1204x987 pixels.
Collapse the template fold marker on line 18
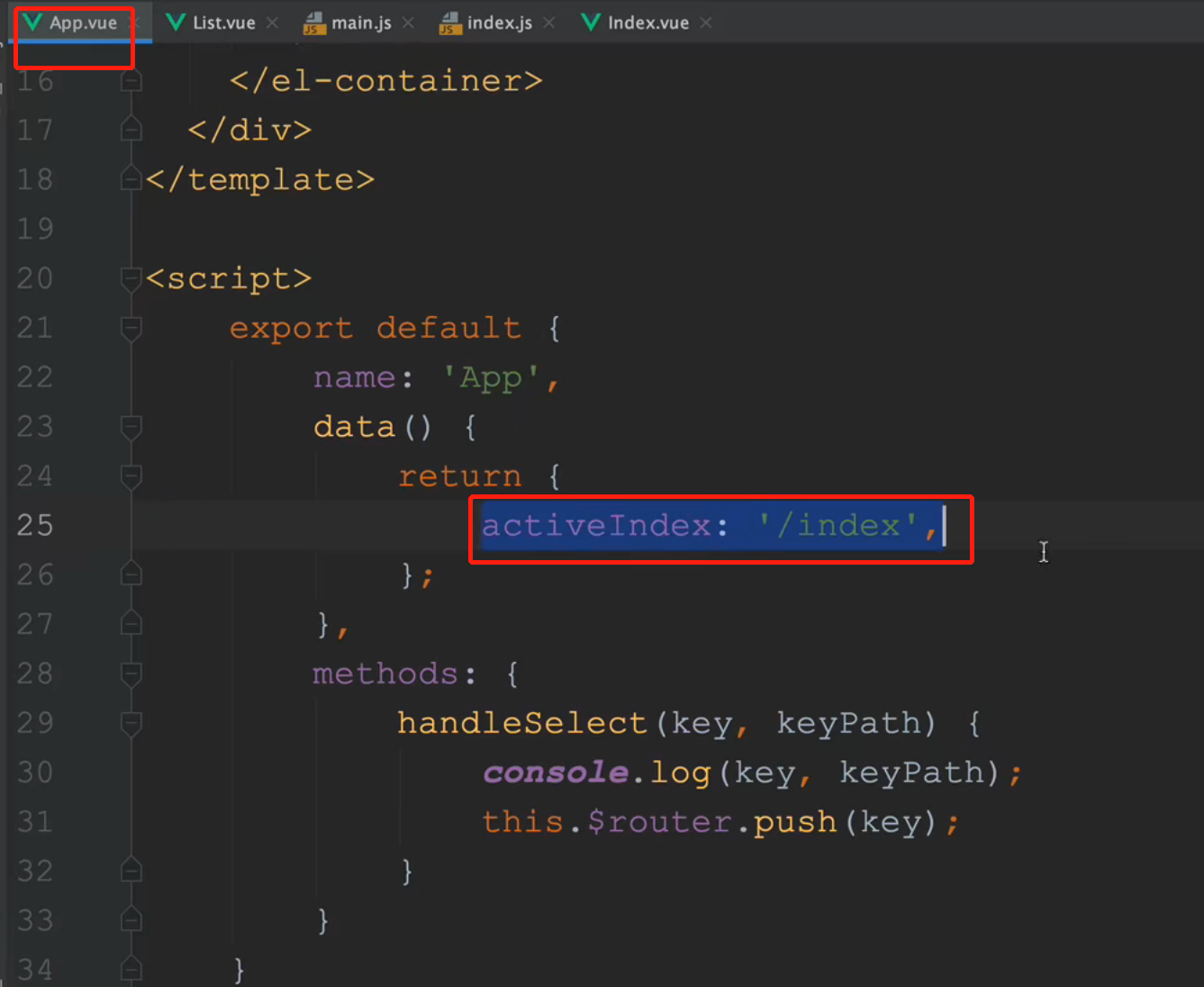point(131,179)
